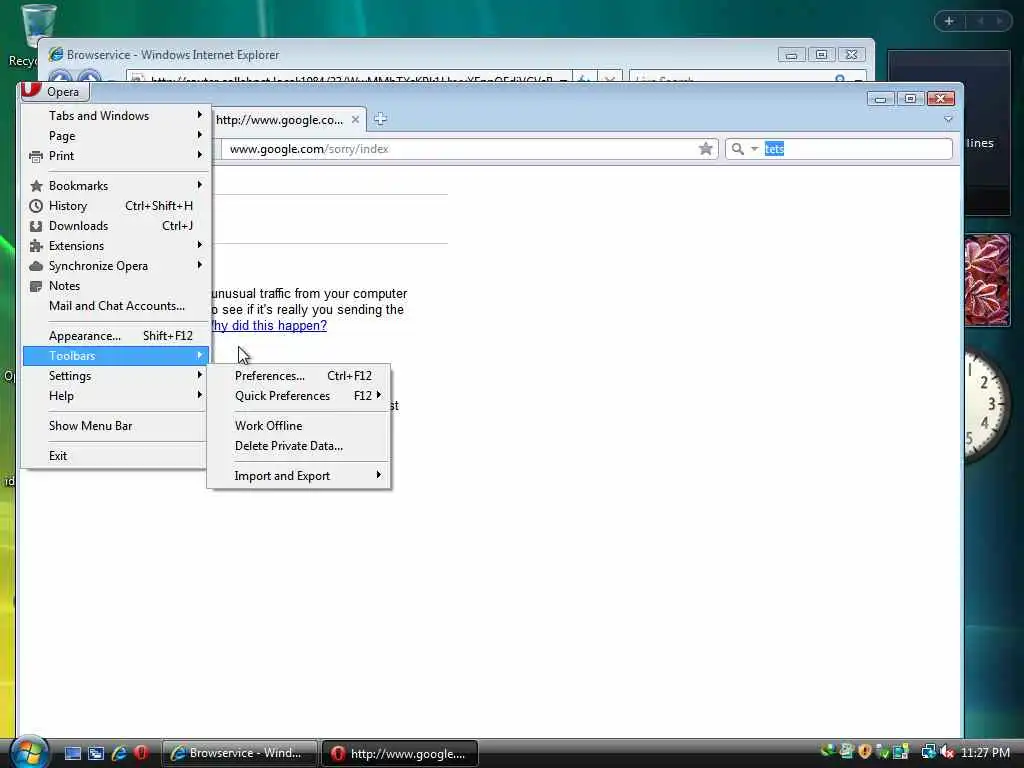
Task: Select Work Offline
Action: 299,426
